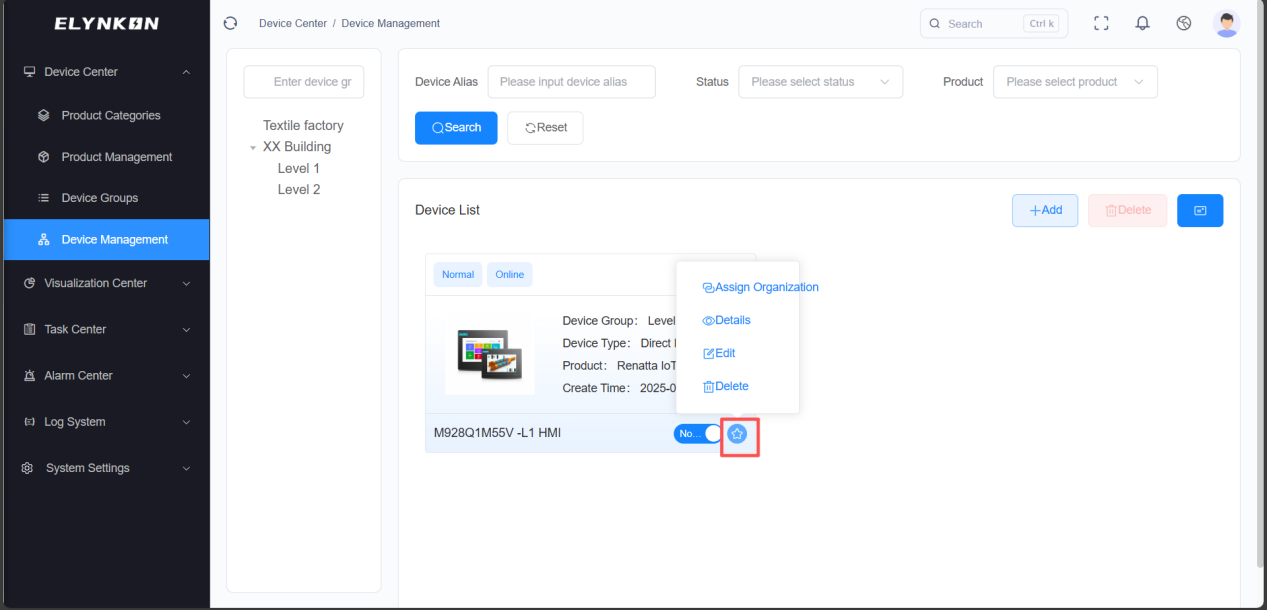Select Level 2 in the tree
The width and height of the screenshot is (1267, 610).
[x=299, y=189]
